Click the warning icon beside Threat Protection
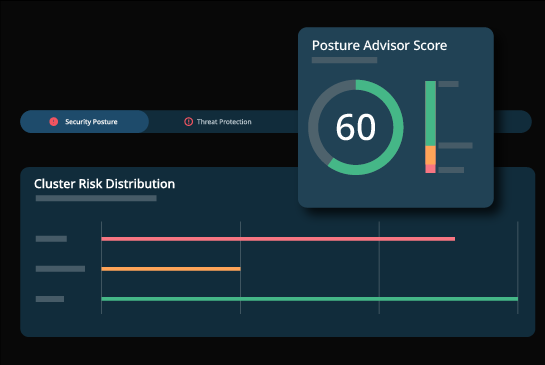This screenshot has width=545, height=365. (188, 122)
